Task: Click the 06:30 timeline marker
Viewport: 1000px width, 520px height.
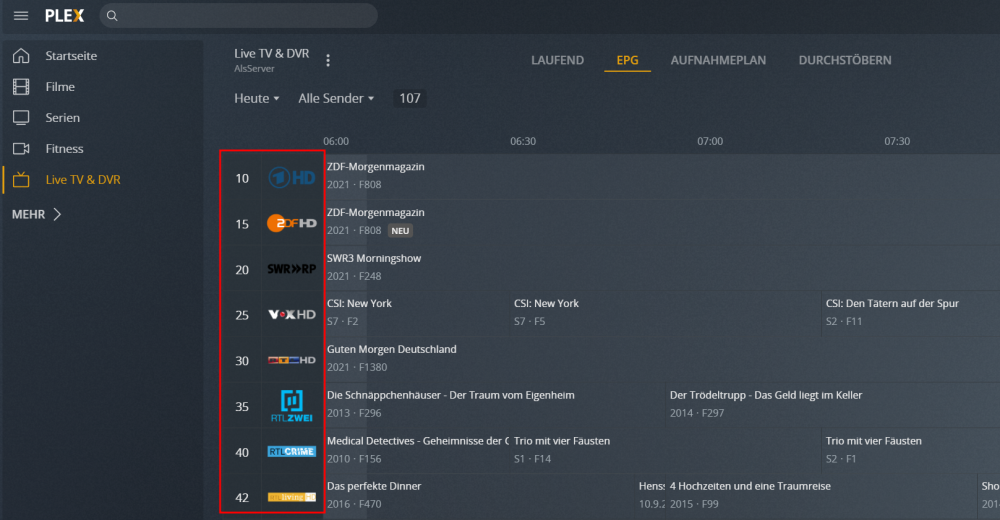Action: pos(523,142)
